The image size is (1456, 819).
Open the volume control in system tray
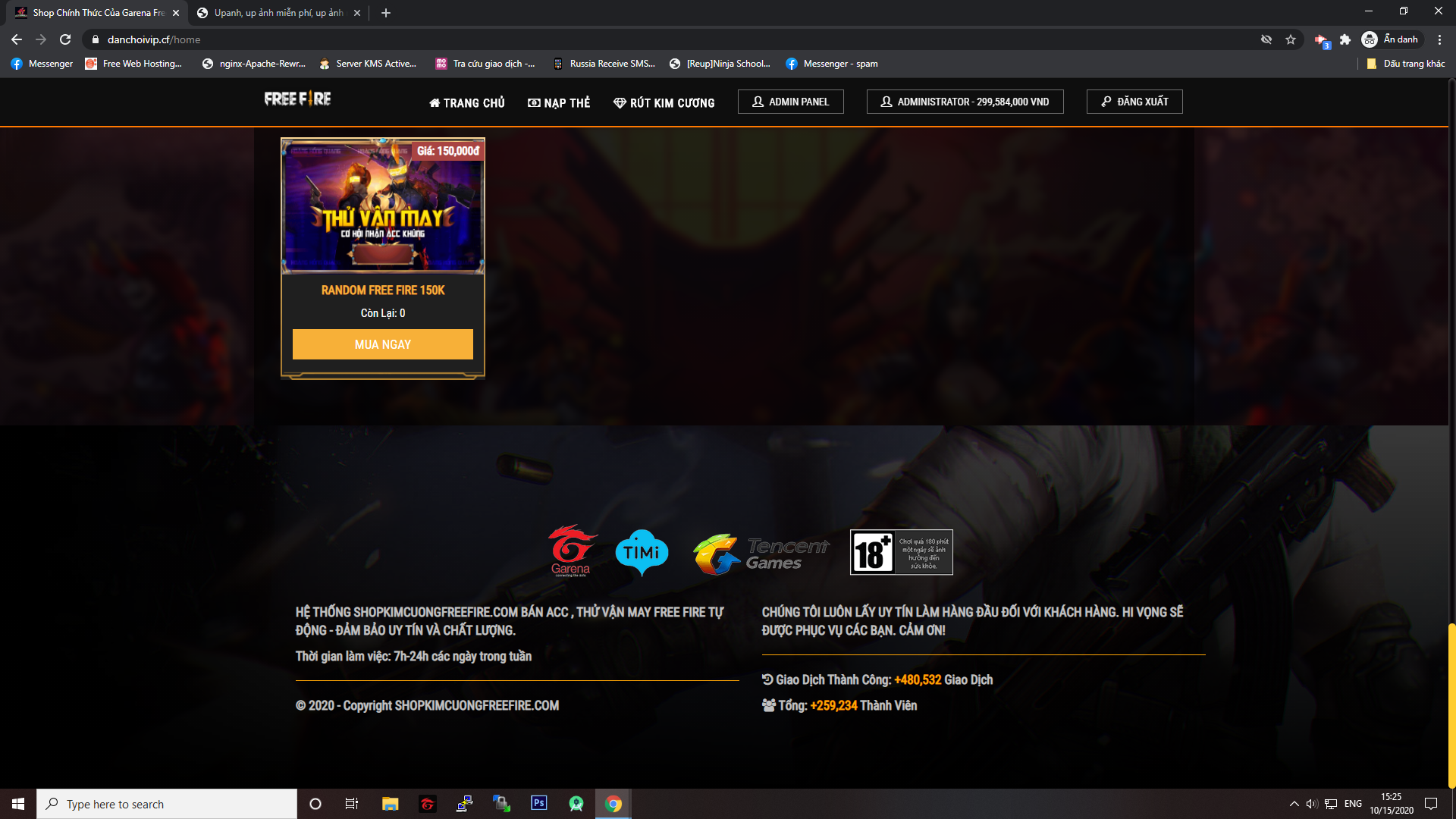(x=1312, y=804)
